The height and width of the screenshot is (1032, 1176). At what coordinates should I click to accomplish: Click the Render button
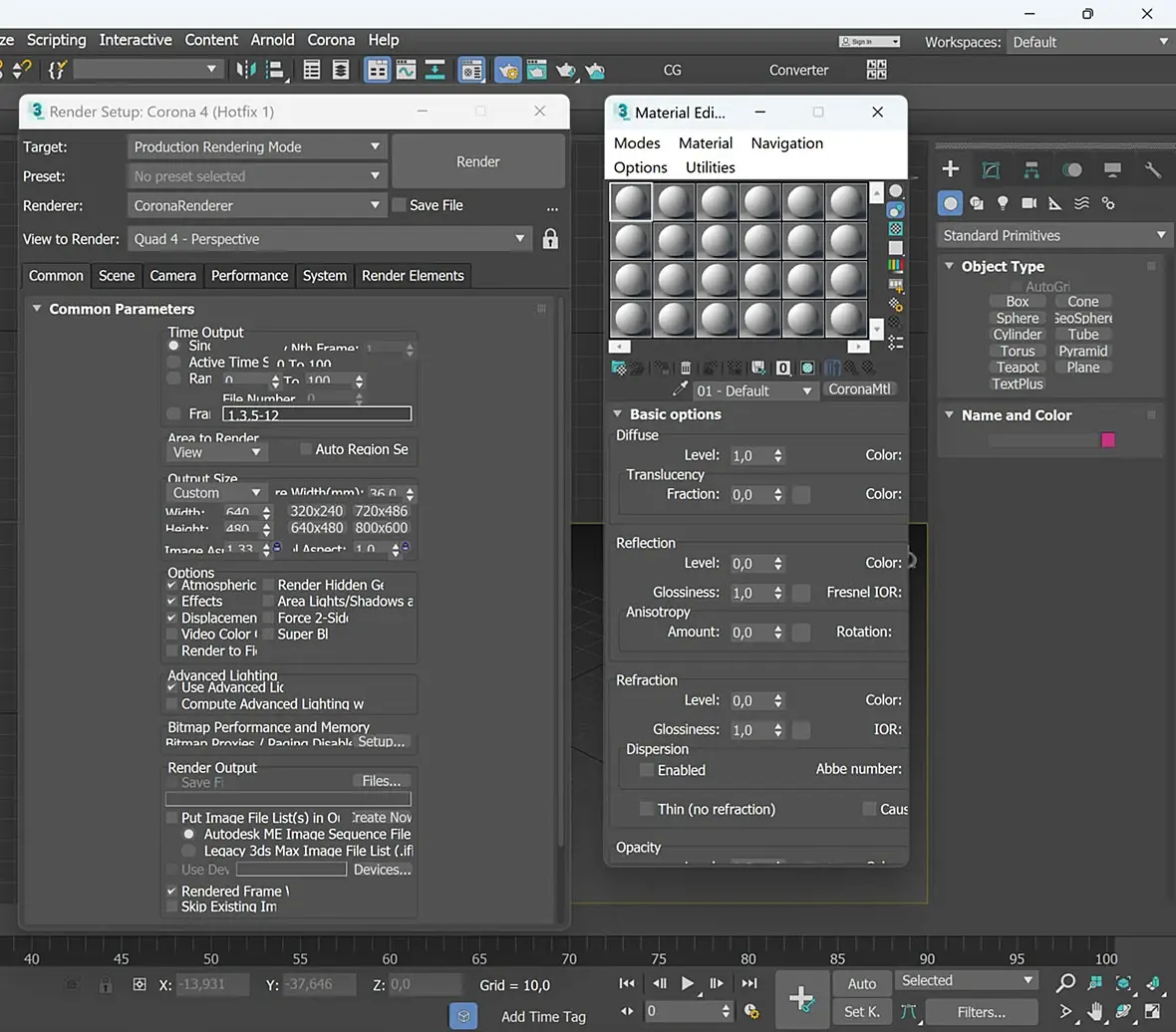[478, 161]
